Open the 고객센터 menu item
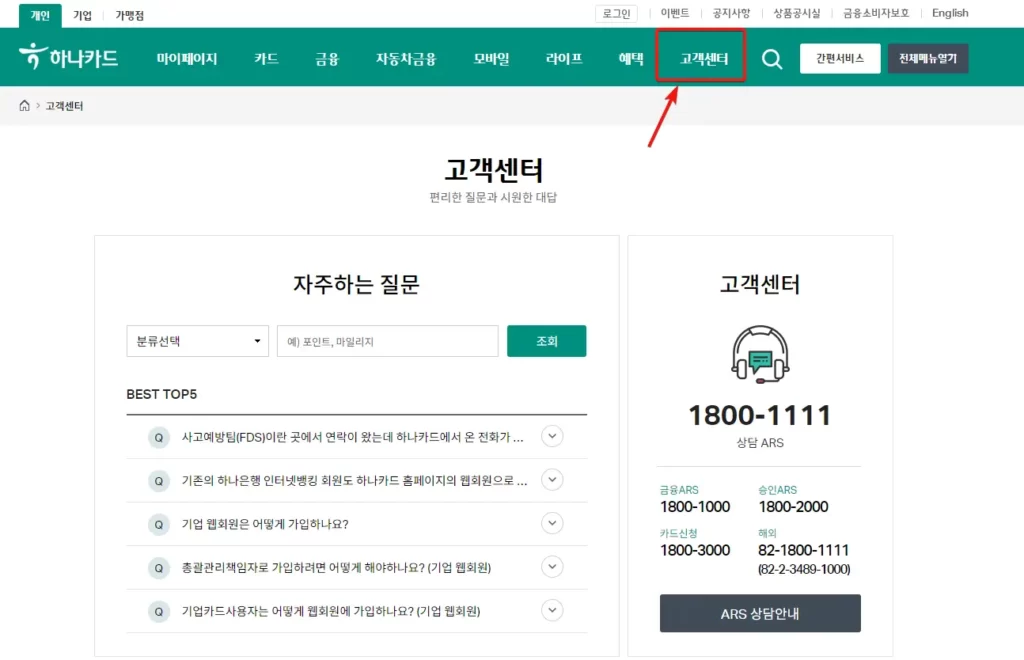1024x660 pixels. 703,59
